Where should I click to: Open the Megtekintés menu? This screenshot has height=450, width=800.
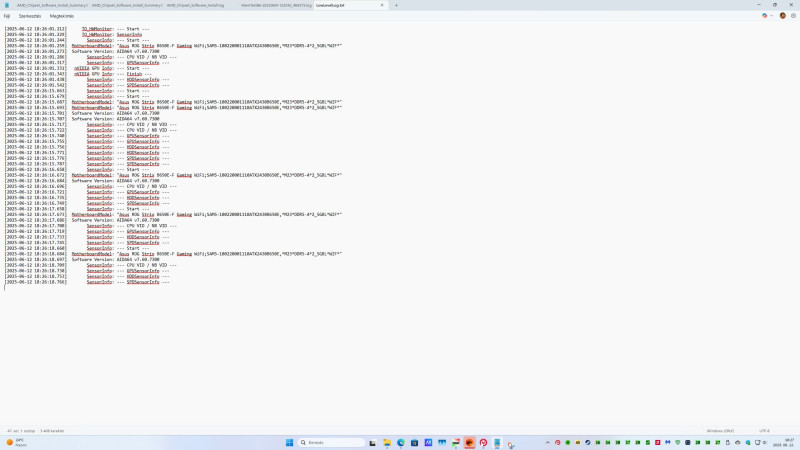tap(61, 16)
